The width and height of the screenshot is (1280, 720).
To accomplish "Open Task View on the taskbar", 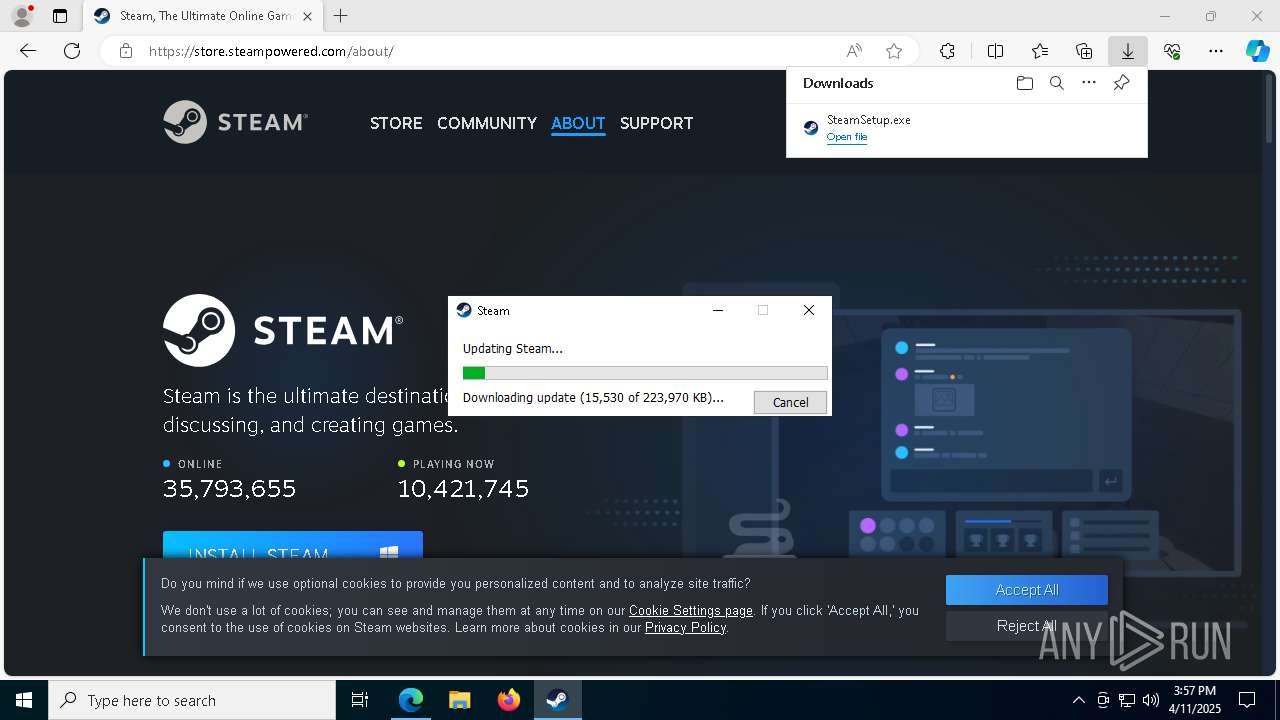I will [360, 700].
